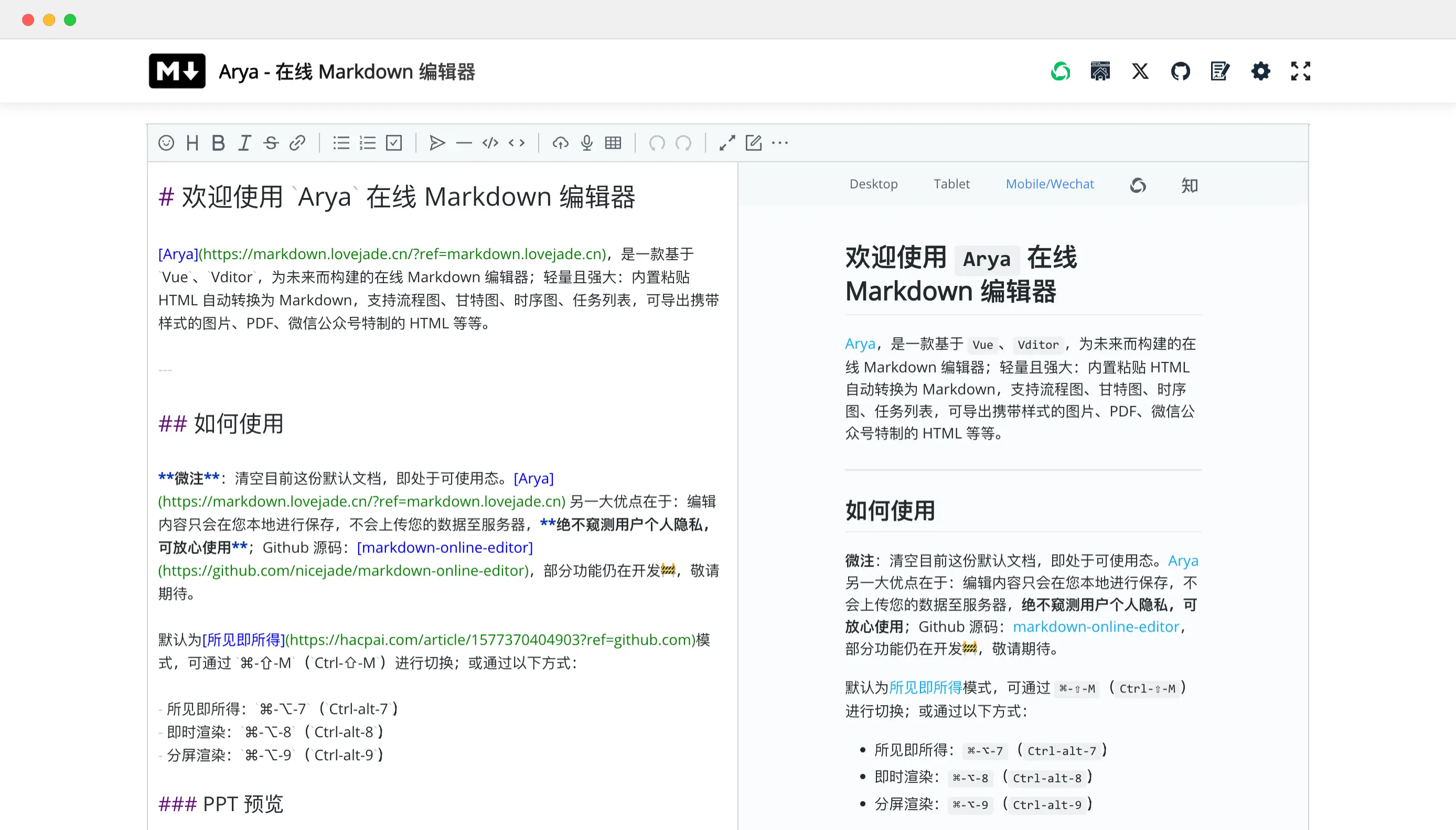Screen dimensions: 1456x830
Task: Click the '### PPT 预览' heading in editor
Action: point(220,804)
